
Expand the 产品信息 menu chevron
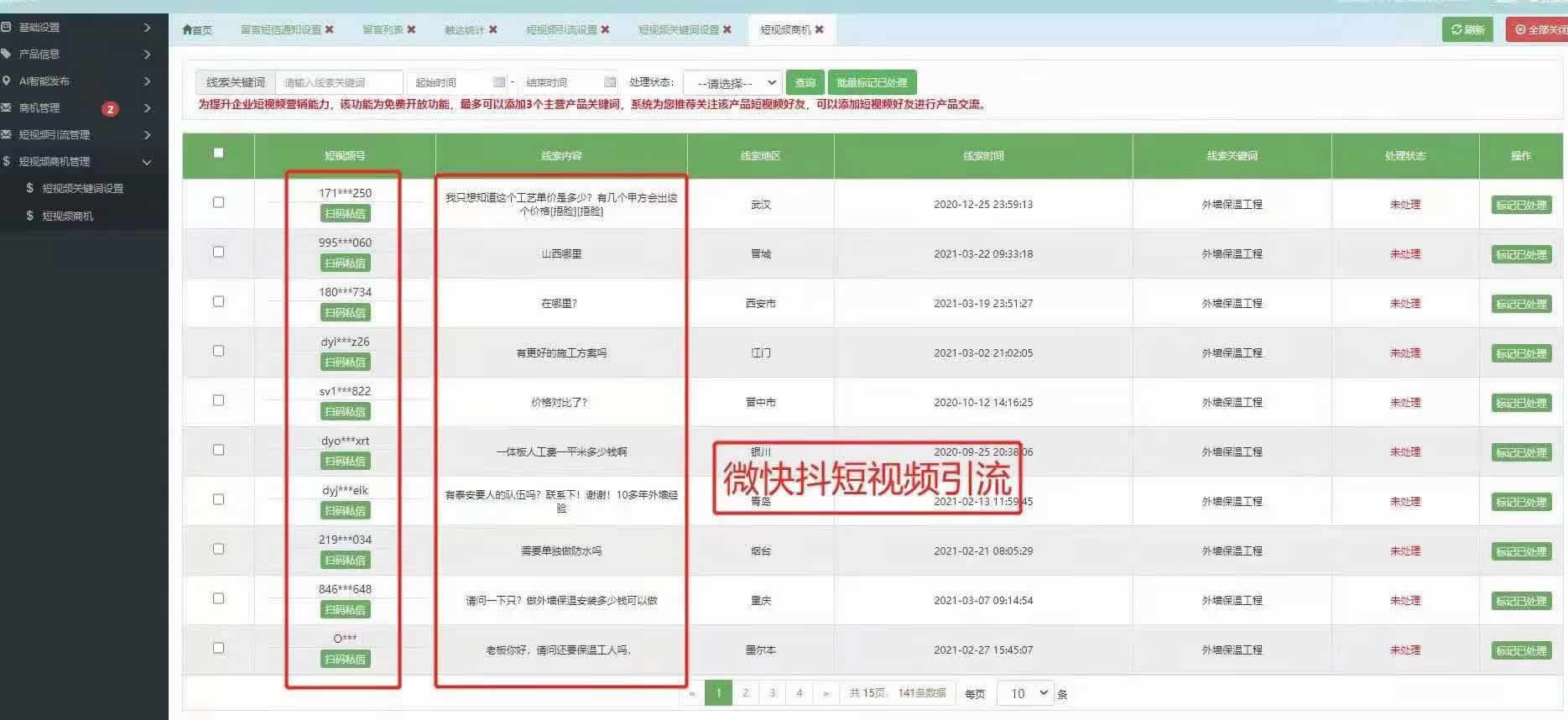coord(147,54)
